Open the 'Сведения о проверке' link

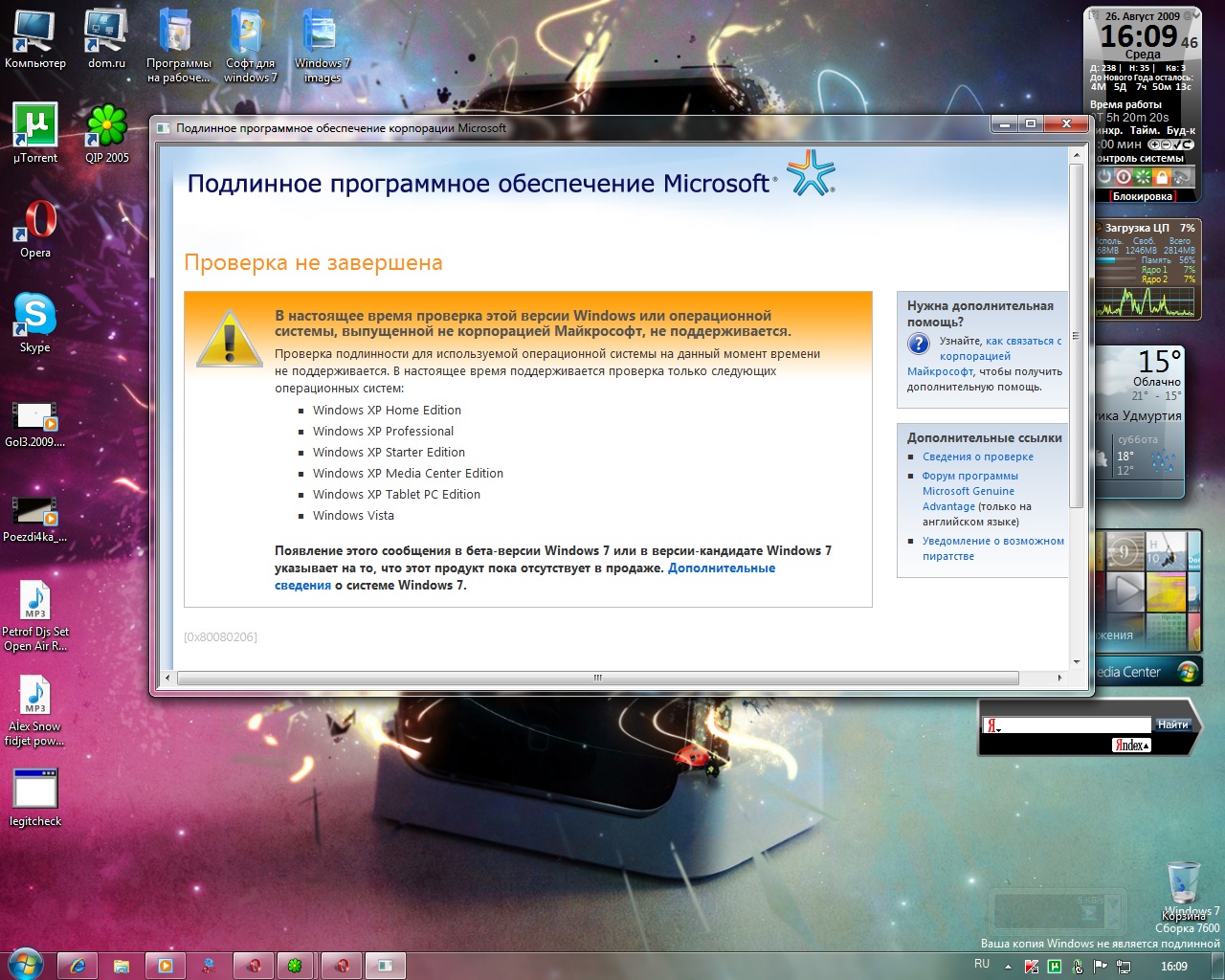(978, 457)
